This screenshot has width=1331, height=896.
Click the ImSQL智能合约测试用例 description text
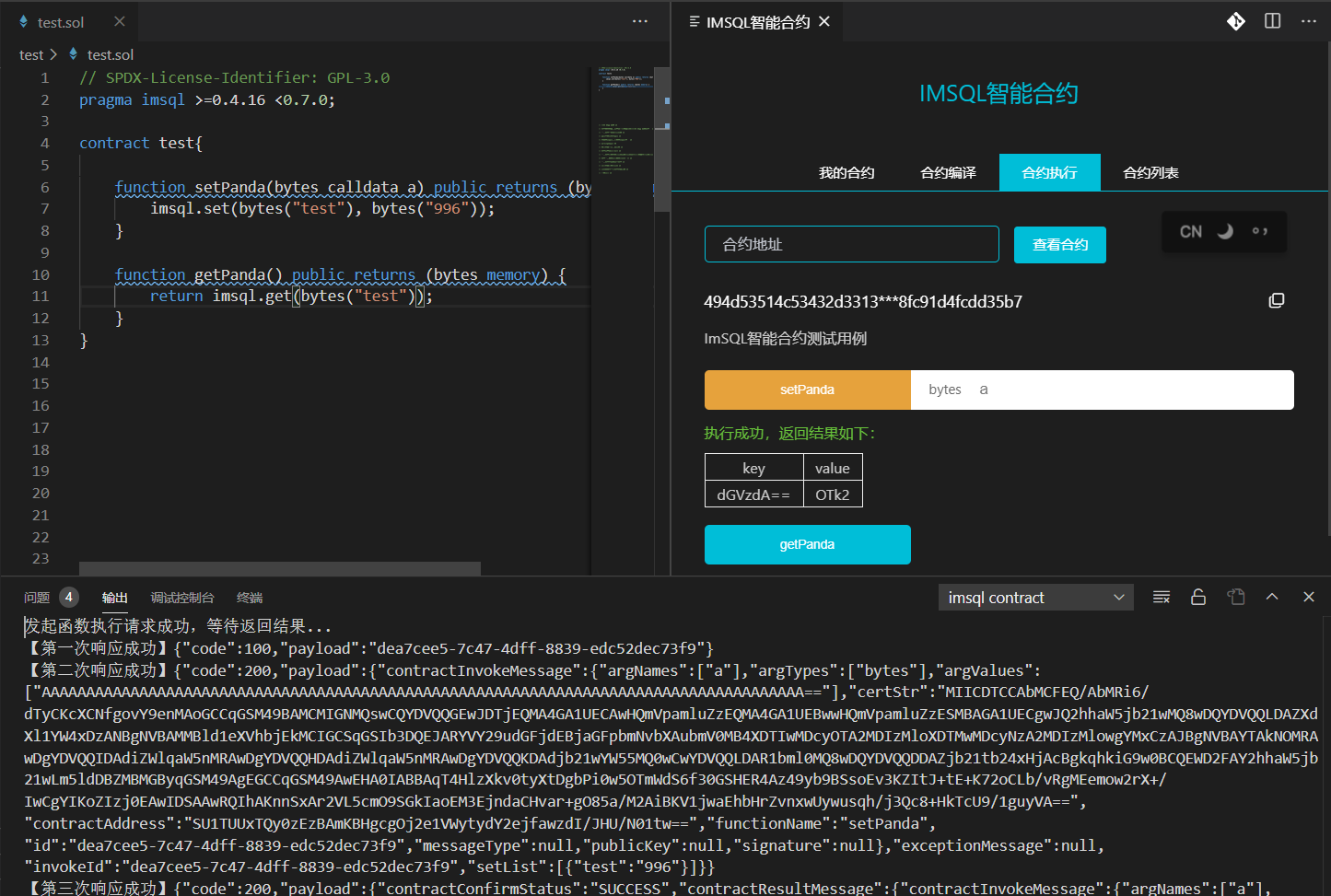click(x=785, y=339)
